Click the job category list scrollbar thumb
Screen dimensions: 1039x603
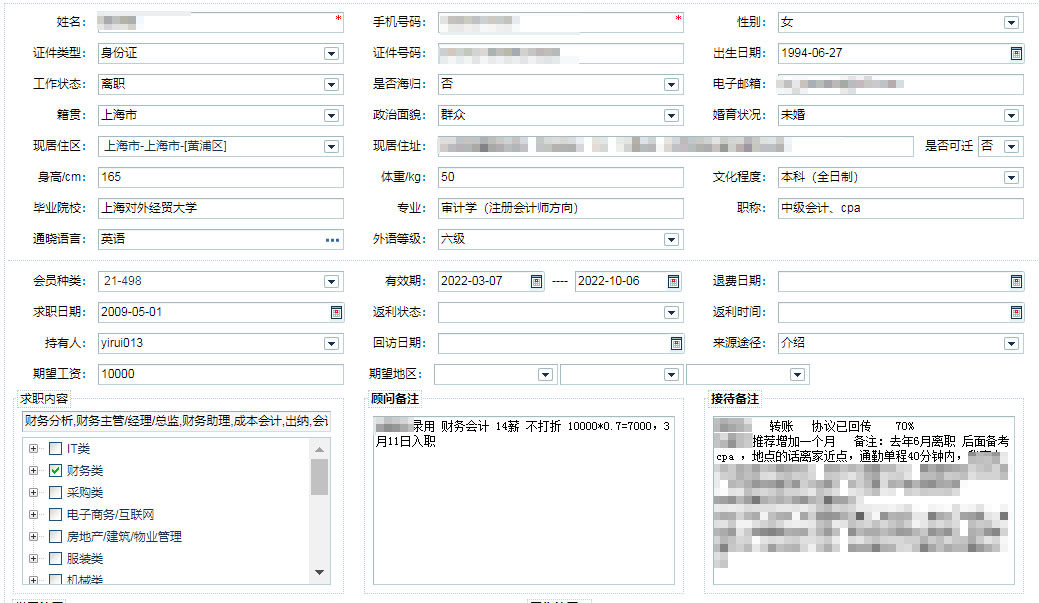pos(319,477)
